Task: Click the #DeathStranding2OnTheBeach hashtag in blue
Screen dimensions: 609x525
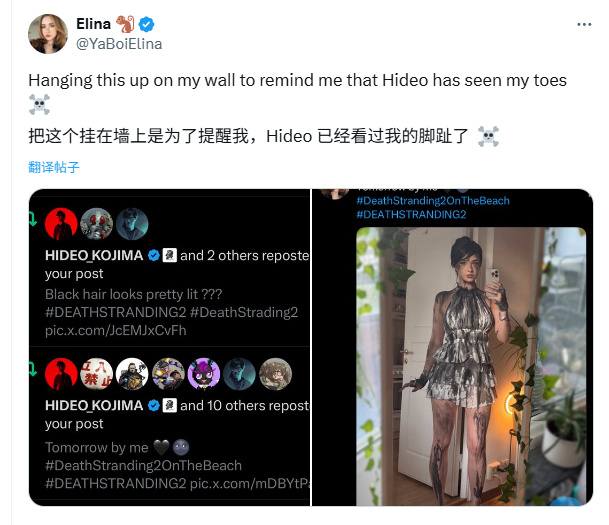Action: (x=433, y=201)
